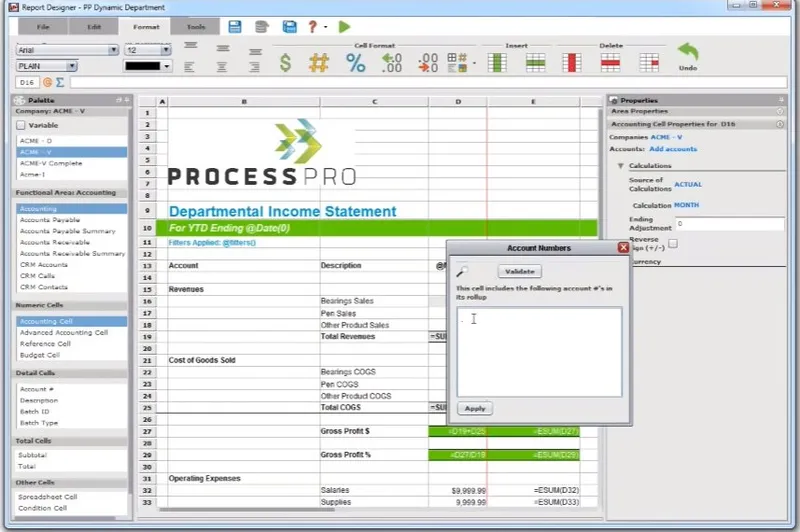Collapse Accounting Cell Properties for D16 header
Image resolution: width=800 pixels, height=532 pixels.
(x=780, y=124)
